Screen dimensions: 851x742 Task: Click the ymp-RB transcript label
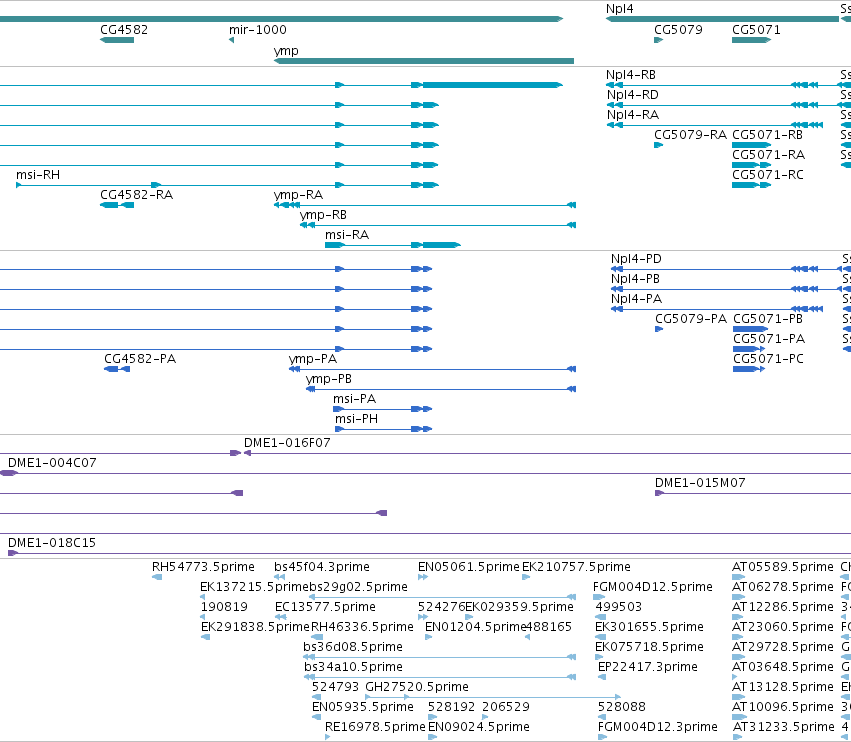[323, 214]
